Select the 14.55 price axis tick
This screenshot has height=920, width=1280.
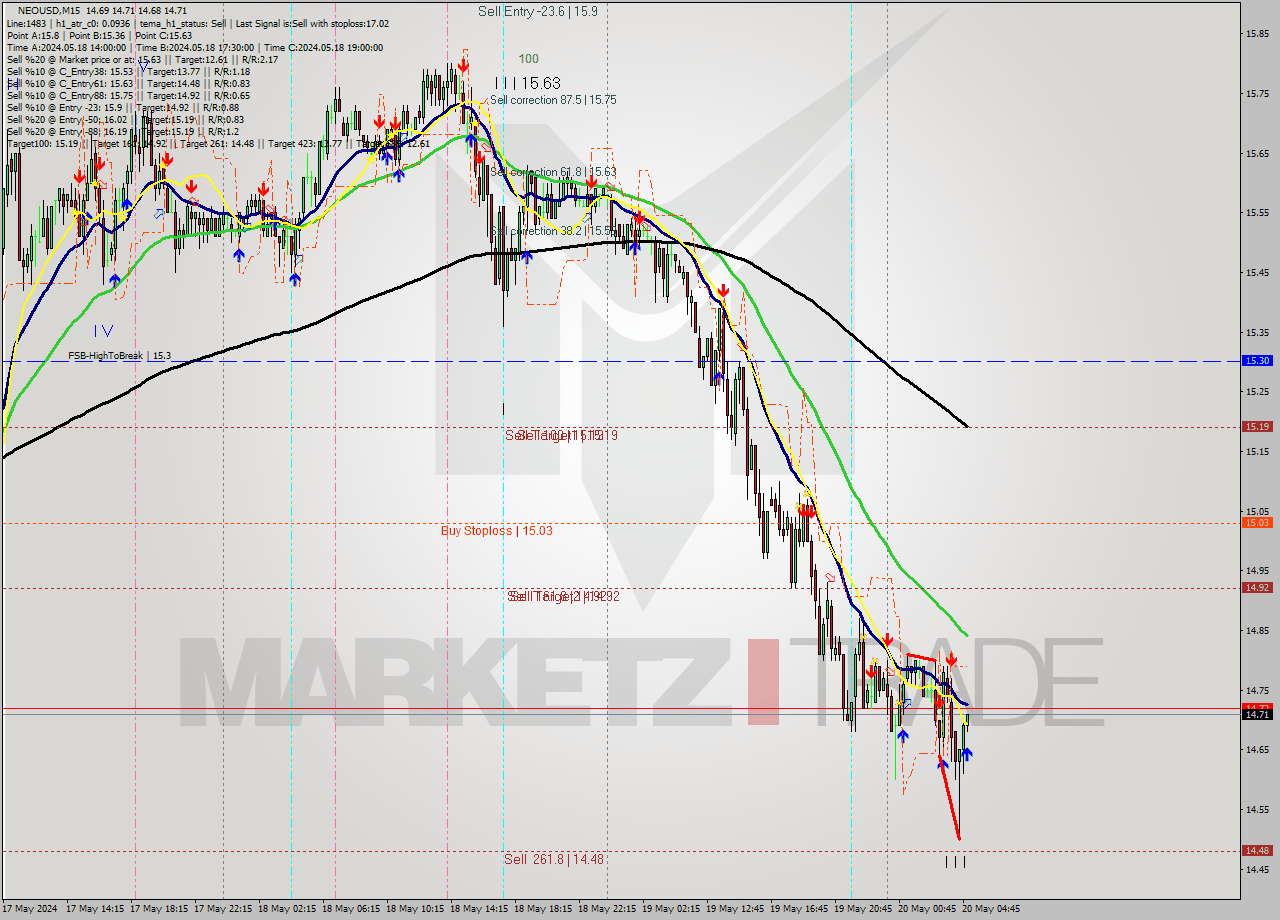[1257, 809]
